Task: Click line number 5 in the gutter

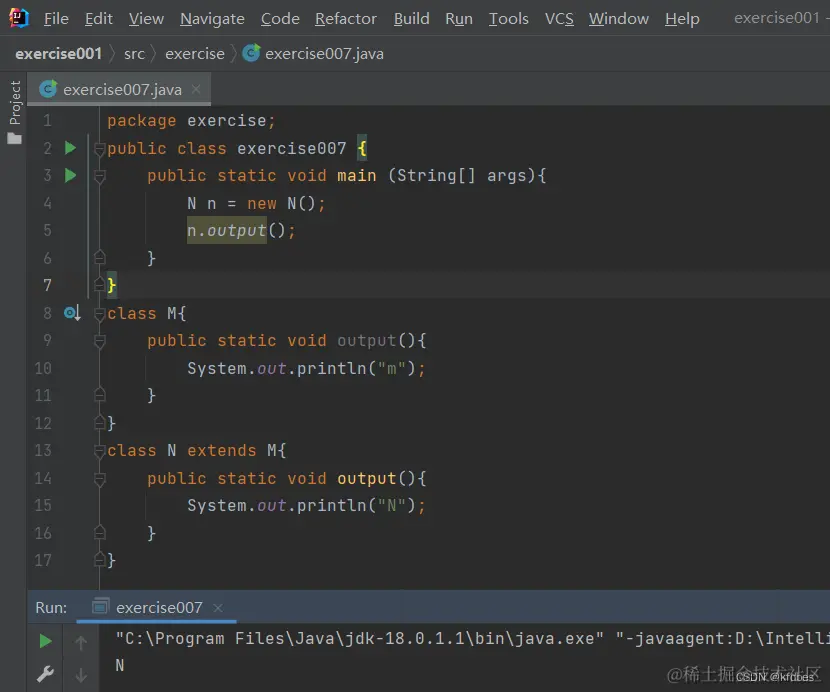Action: coord(47,230)
